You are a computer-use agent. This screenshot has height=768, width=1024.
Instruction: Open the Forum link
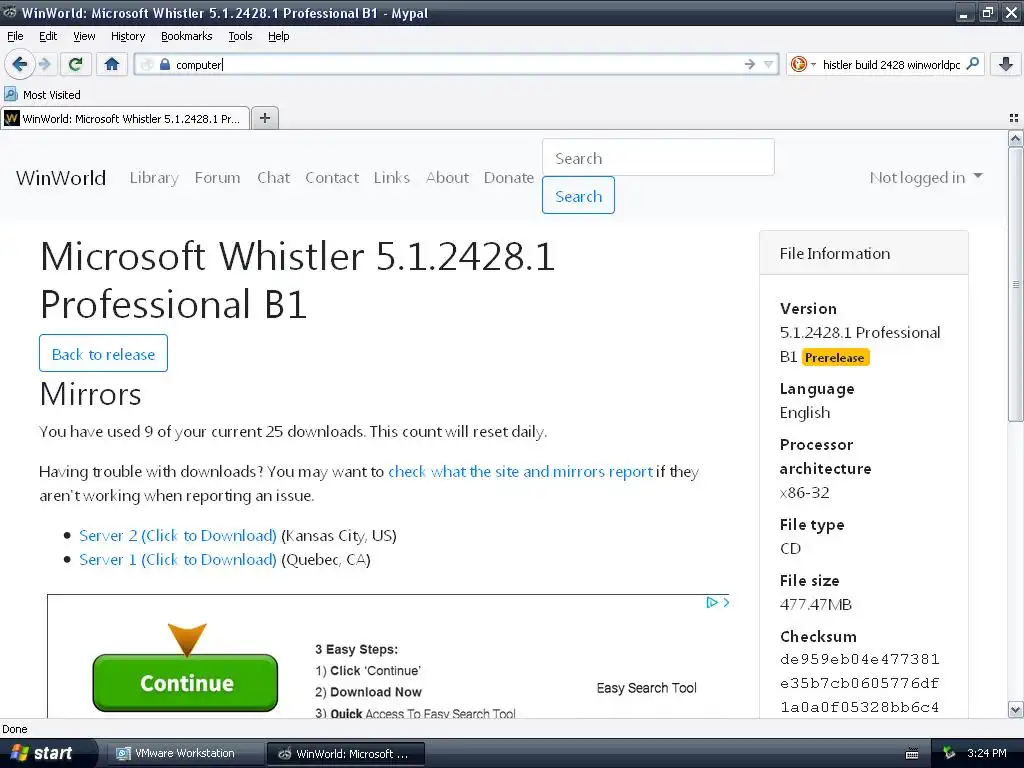pos(217,178)
